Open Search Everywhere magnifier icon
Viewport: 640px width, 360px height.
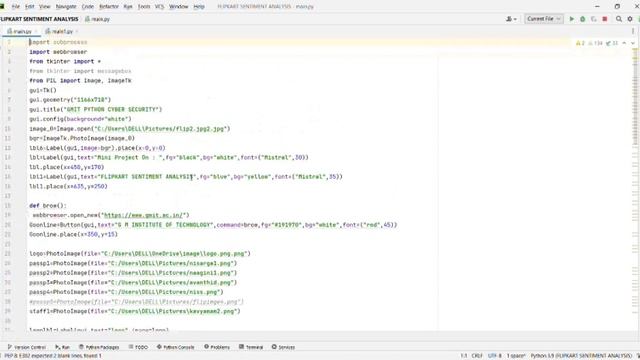click(x=619, y=19)
